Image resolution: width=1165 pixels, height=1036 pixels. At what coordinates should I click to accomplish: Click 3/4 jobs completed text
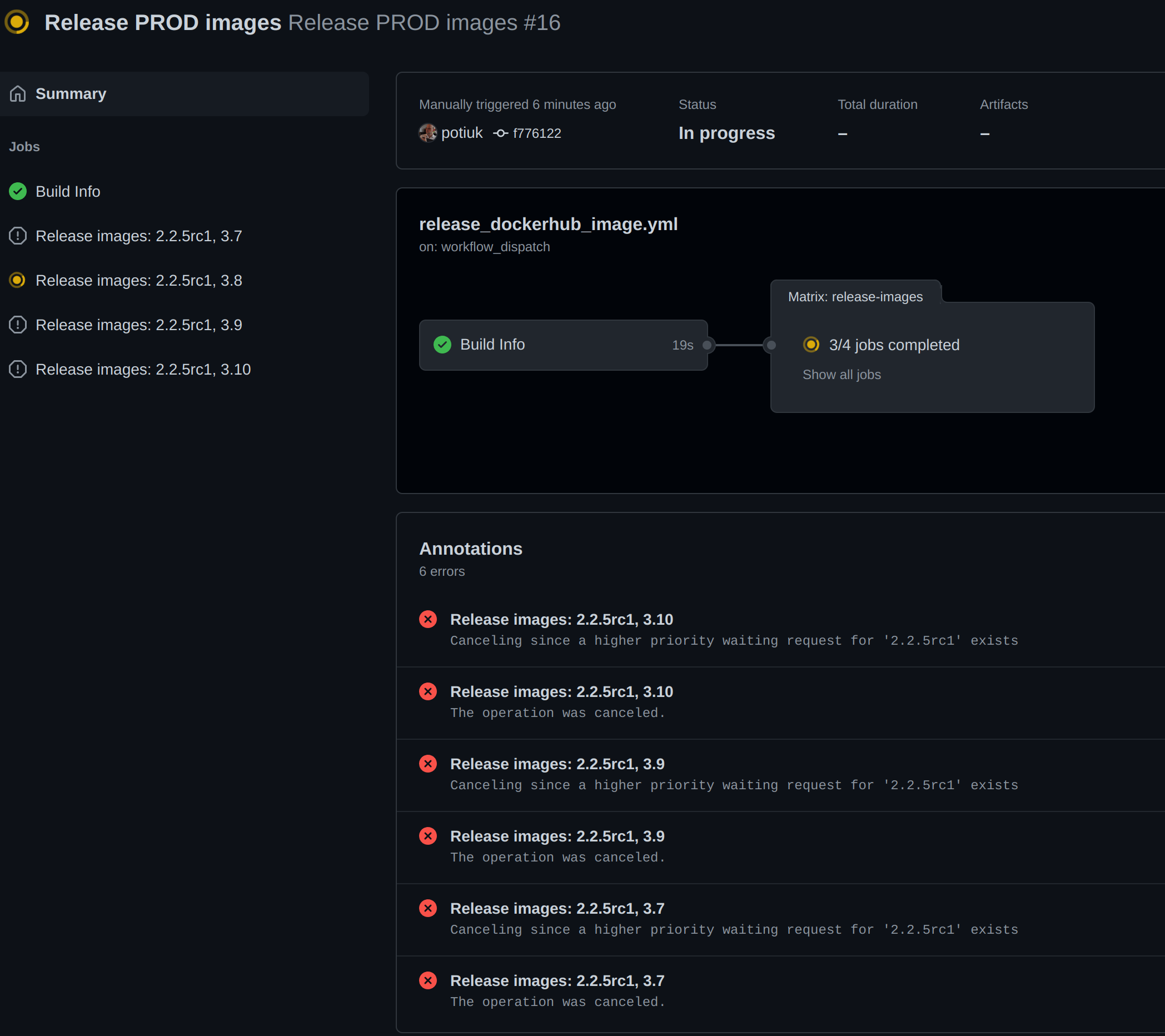tap(894, 345)
